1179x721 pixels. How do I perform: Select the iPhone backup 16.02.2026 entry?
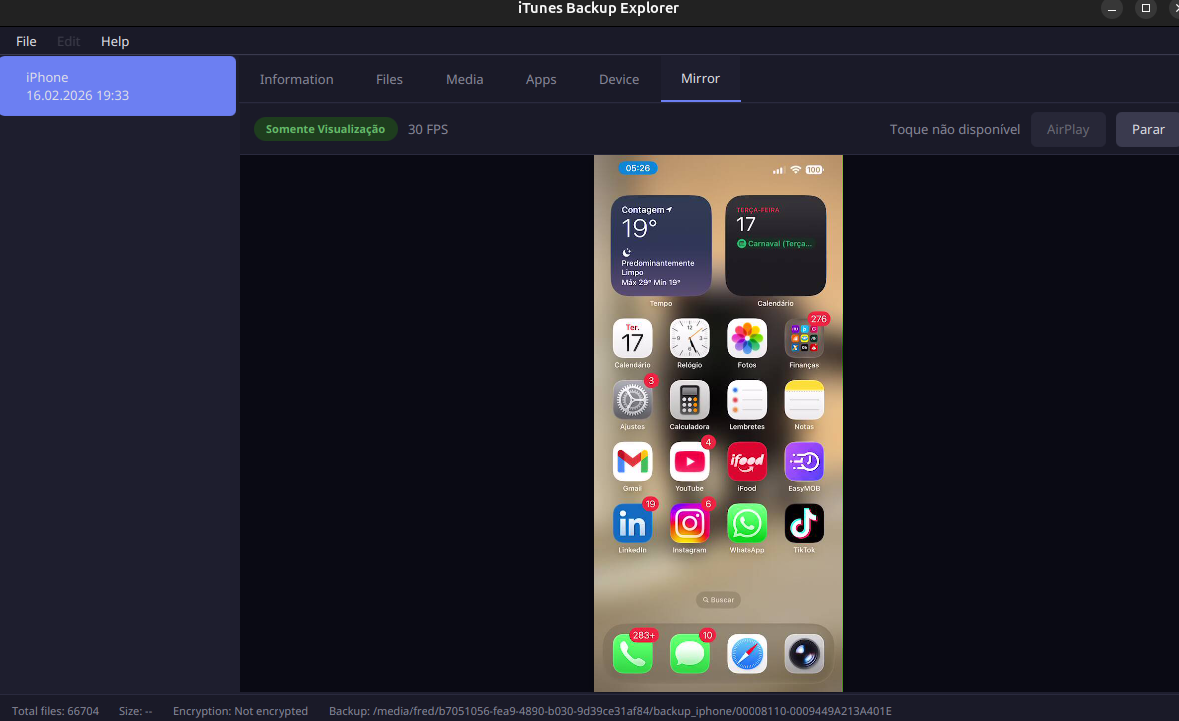point(118,86)
